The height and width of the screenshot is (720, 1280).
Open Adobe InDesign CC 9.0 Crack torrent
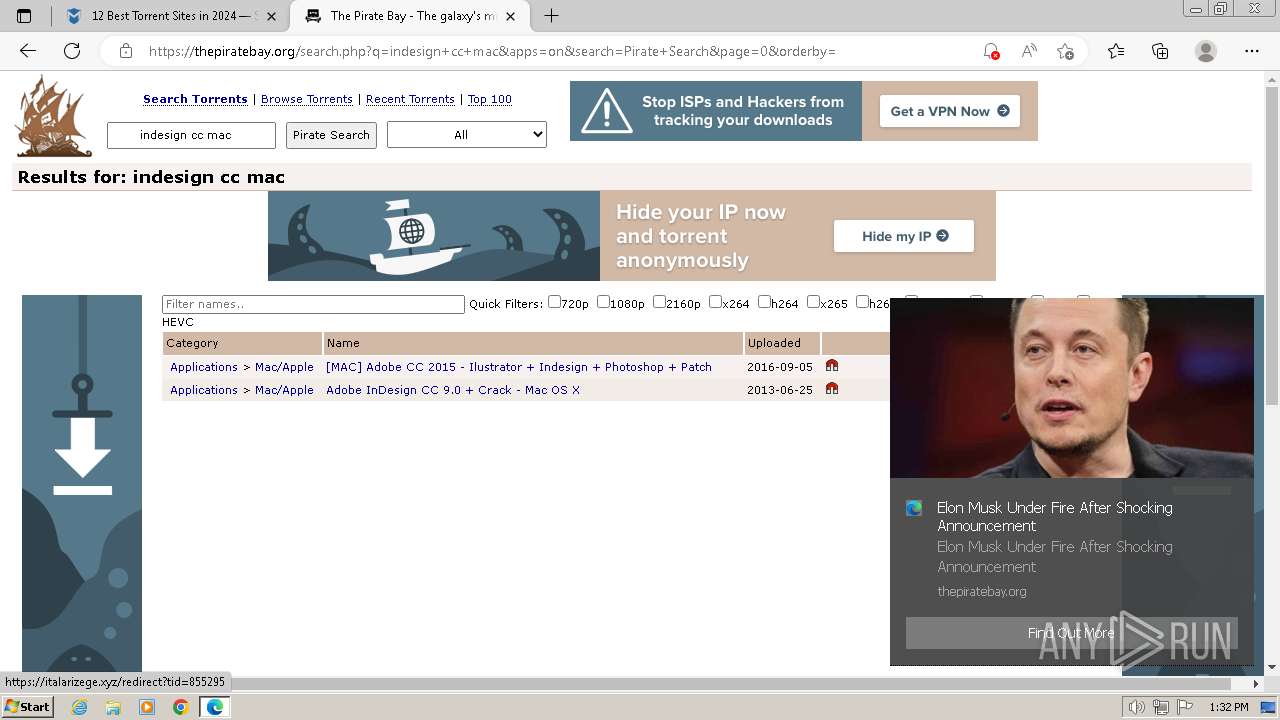click(453, 390)
